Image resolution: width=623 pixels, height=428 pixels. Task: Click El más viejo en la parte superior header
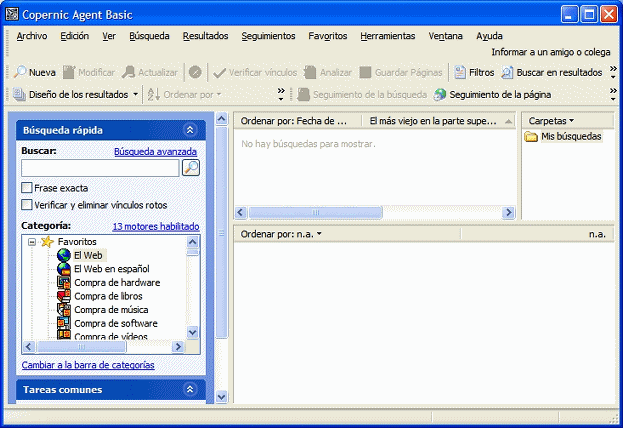coord(439,121)
